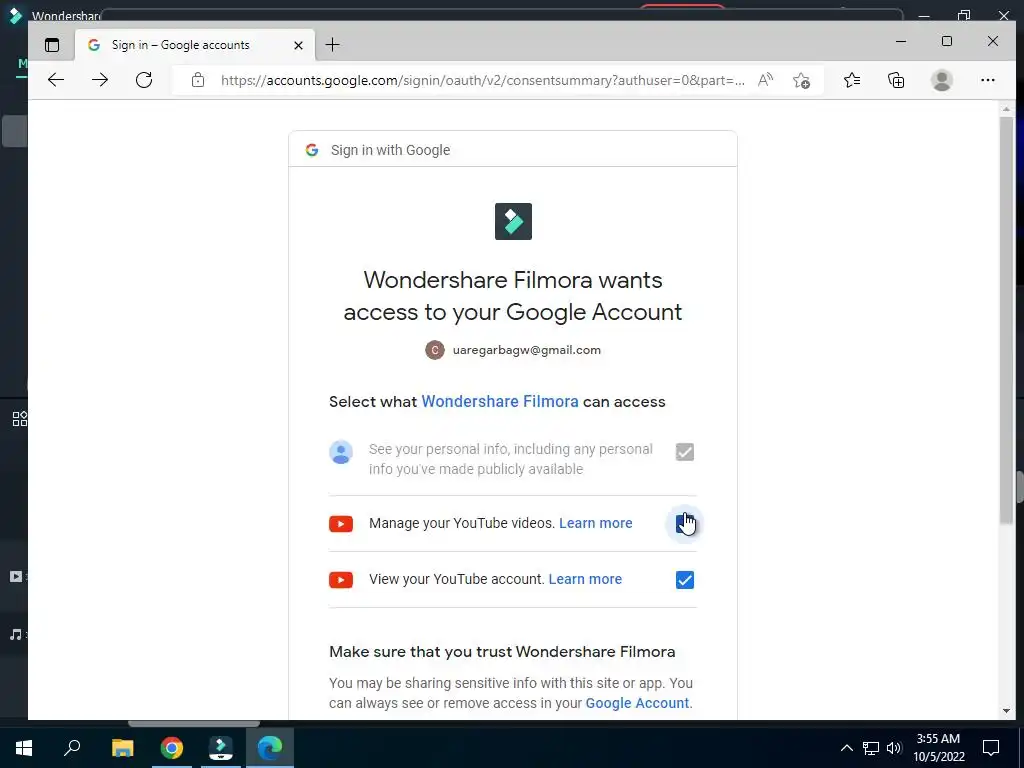Open the network status tray icon
This screenshot has width=1024, height=768.
pos(871,748)
